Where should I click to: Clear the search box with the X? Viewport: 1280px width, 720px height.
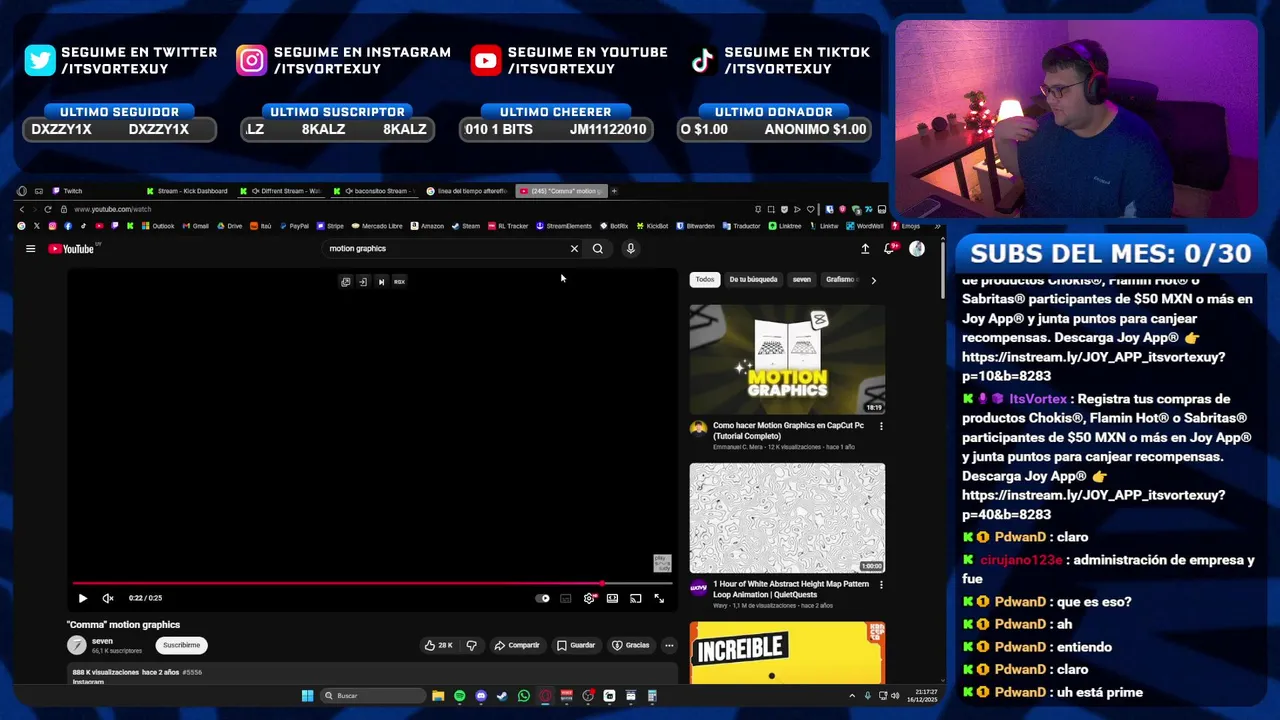click(574, 249)
